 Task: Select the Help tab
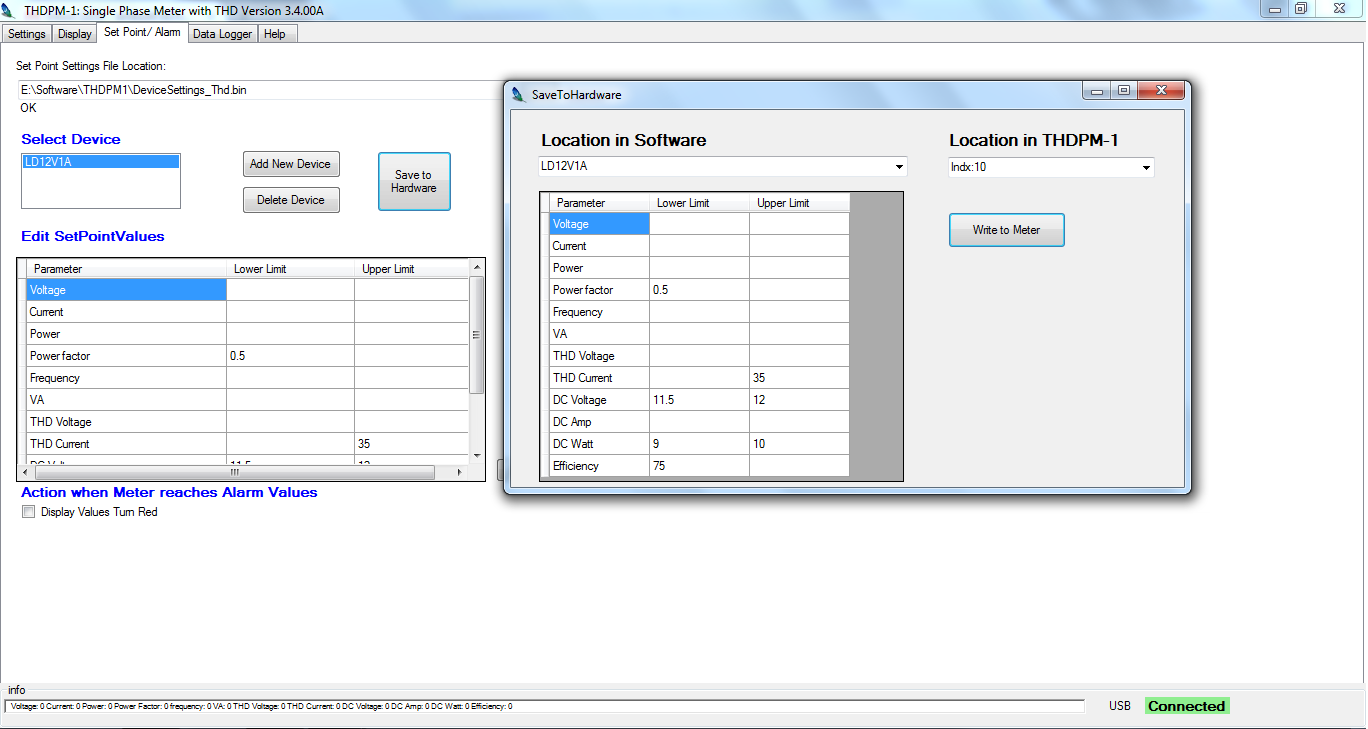(275, 34)
